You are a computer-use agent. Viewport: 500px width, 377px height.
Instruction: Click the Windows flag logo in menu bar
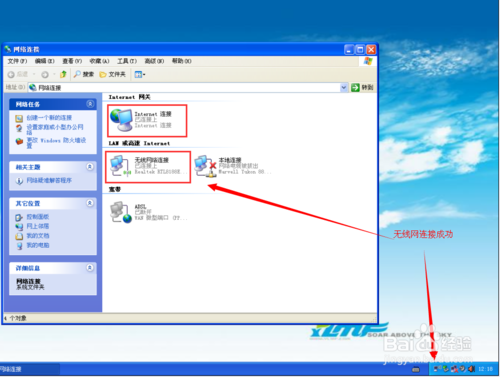pos(368,61)
